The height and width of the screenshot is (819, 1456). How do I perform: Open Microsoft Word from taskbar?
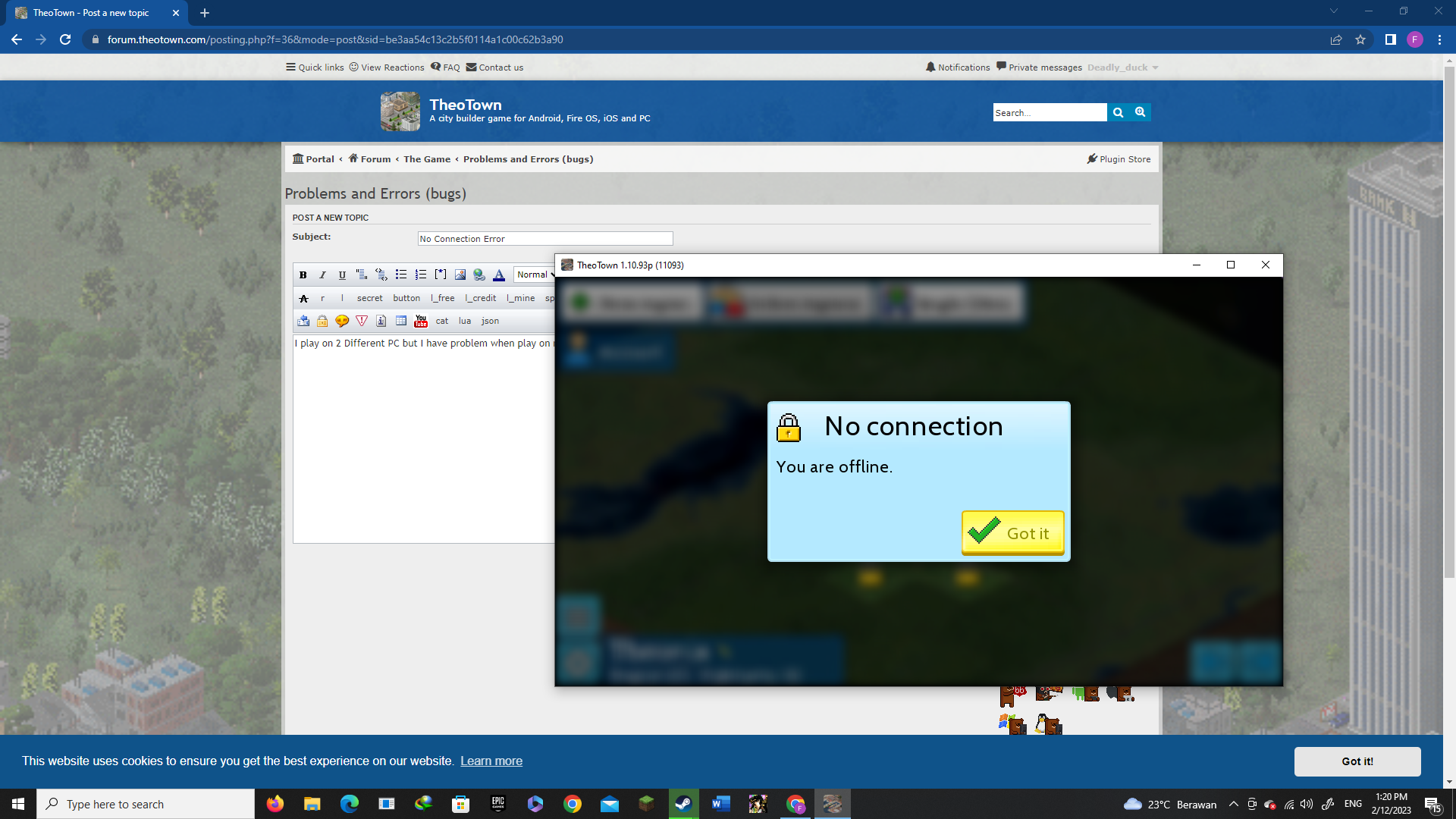click(720, 804)
